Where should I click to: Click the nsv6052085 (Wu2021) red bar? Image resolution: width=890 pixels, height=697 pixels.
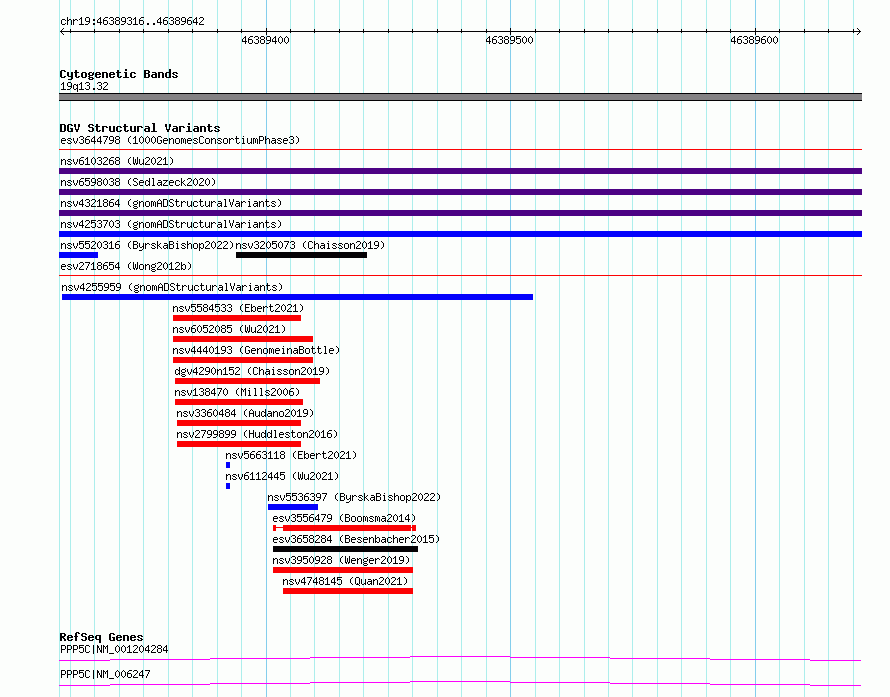(x=243, y=339)
